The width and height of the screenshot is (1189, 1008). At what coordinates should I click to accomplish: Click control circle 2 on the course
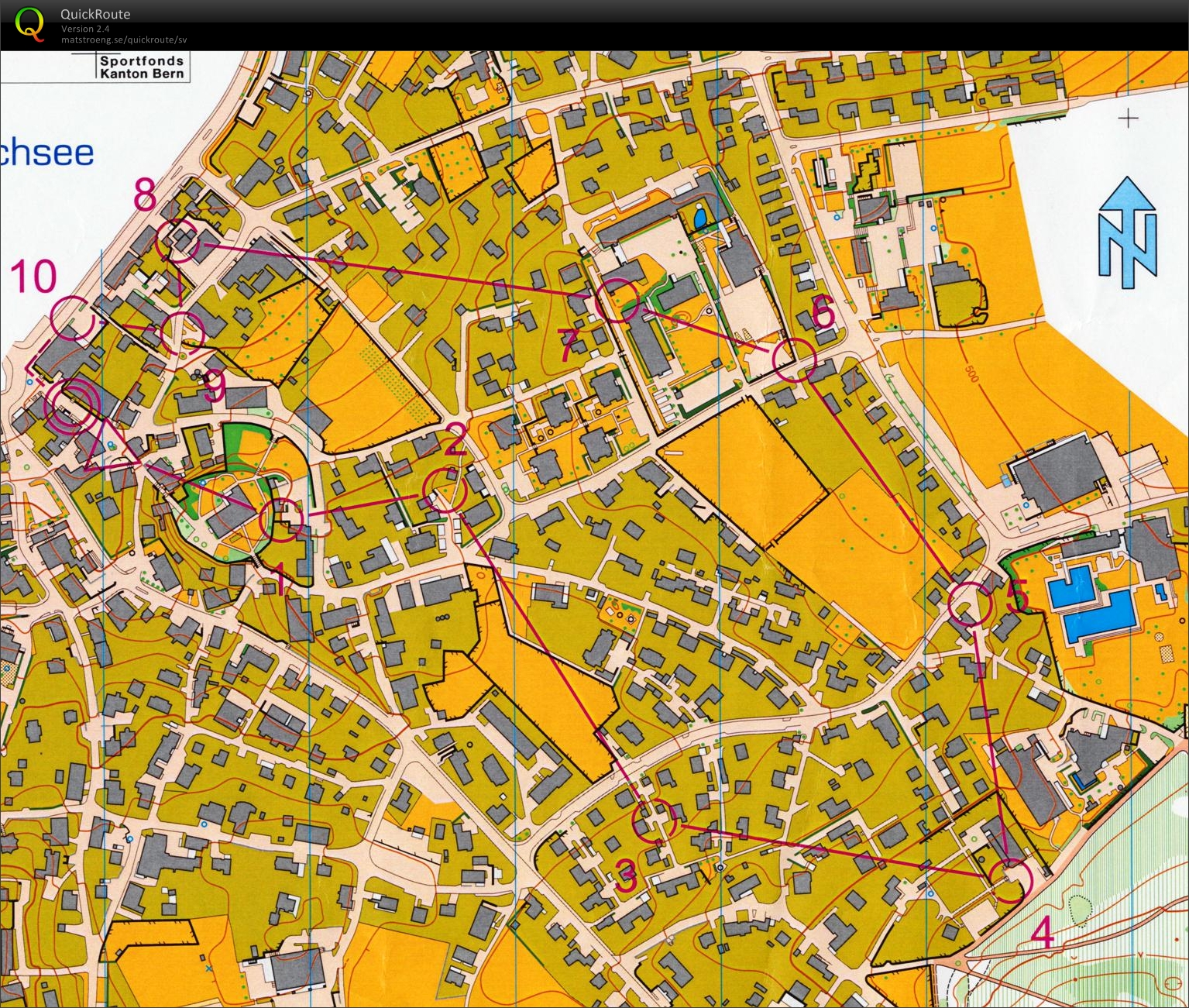445,490
